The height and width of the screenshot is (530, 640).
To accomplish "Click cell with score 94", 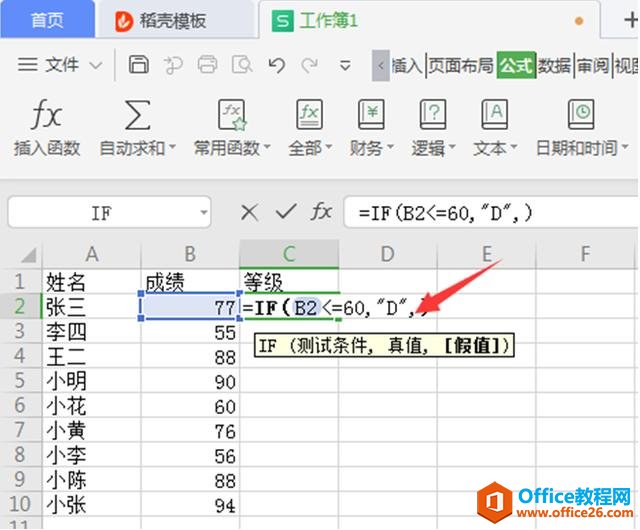I will pos(190,505).
